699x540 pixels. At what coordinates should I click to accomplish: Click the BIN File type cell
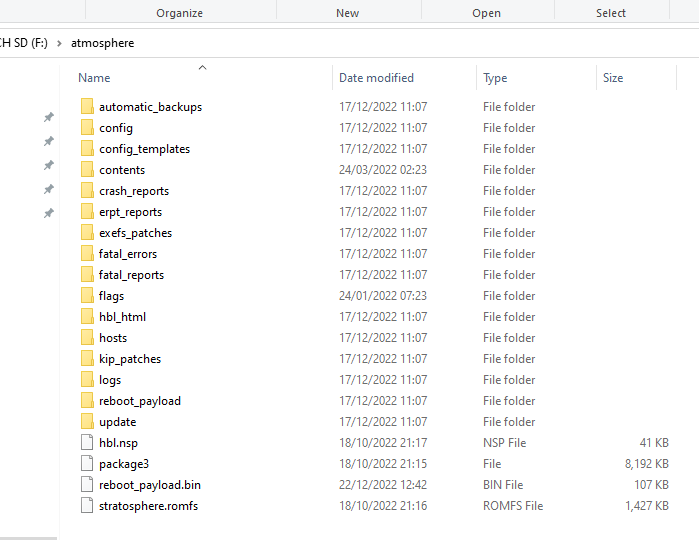pos(503,484)
